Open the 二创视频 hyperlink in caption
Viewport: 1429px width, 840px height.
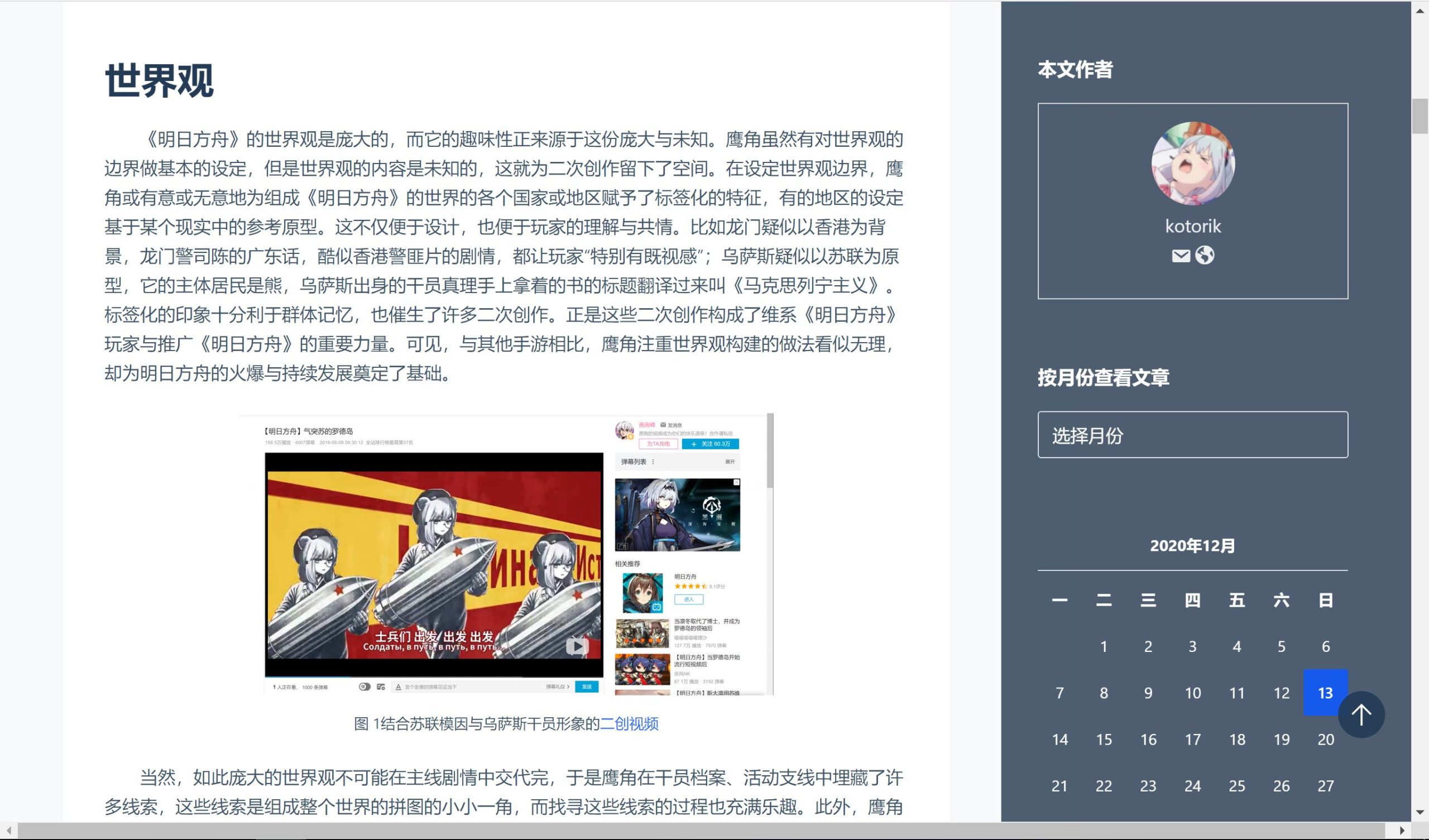tap(629, 724)
